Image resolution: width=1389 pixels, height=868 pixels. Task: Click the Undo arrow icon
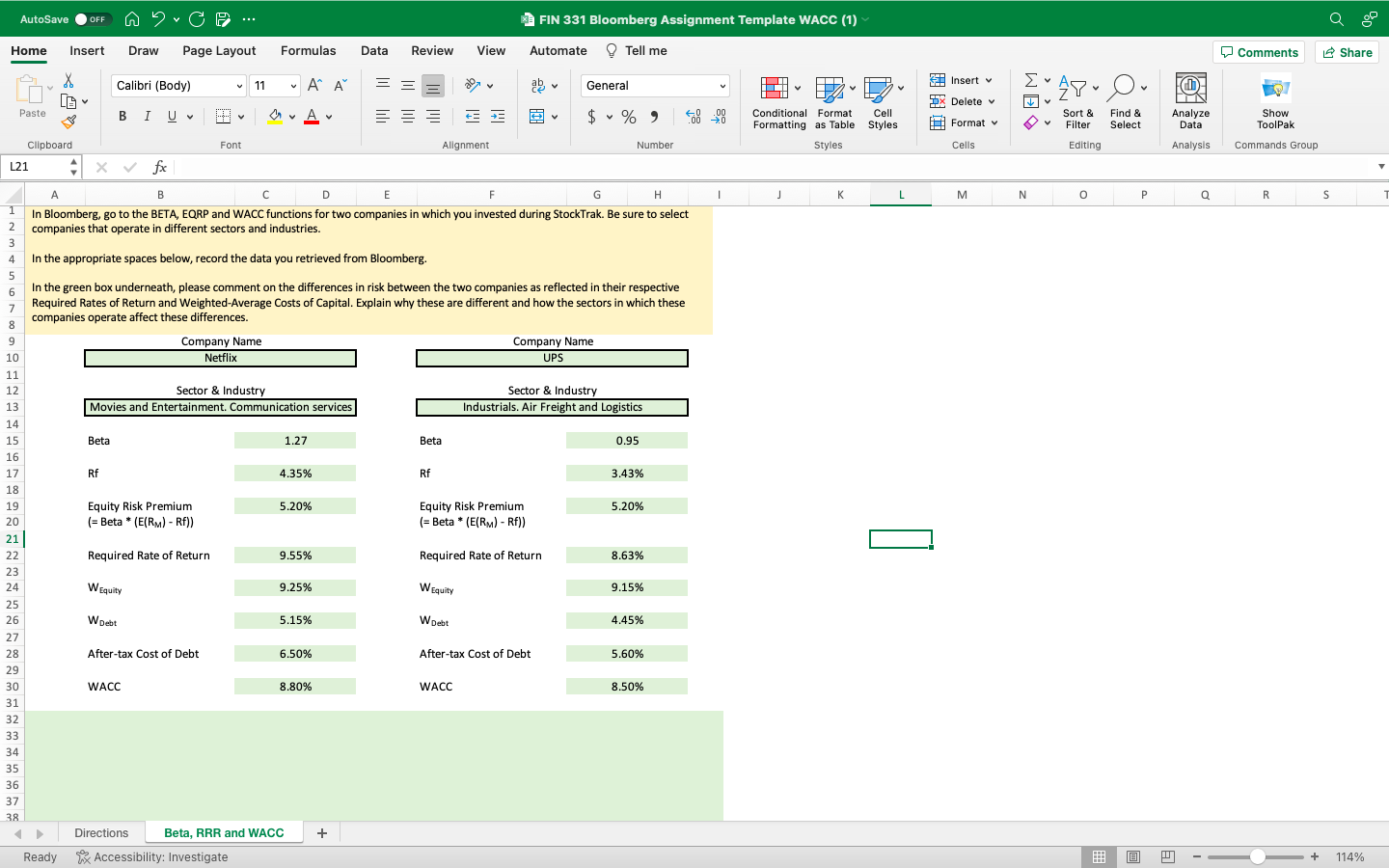[158, 19]
